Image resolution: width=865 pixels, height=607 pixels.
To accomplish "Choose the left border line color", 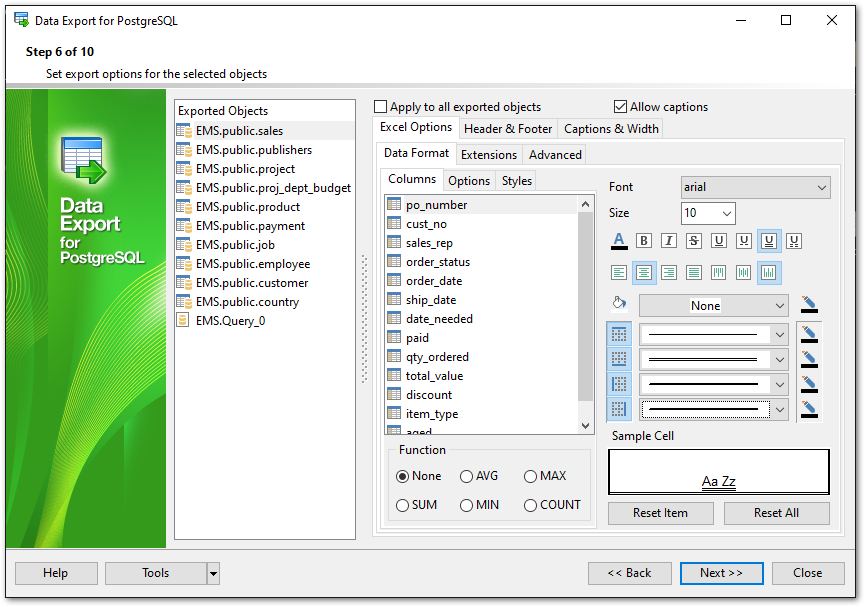I will [x=809, y=385].
